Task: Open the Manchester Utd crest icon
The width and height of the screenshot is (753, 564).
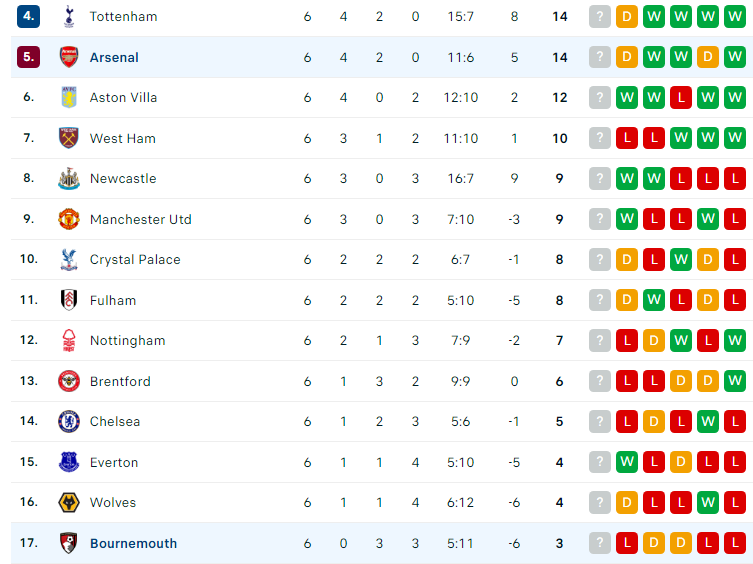Action: (69, 219)
